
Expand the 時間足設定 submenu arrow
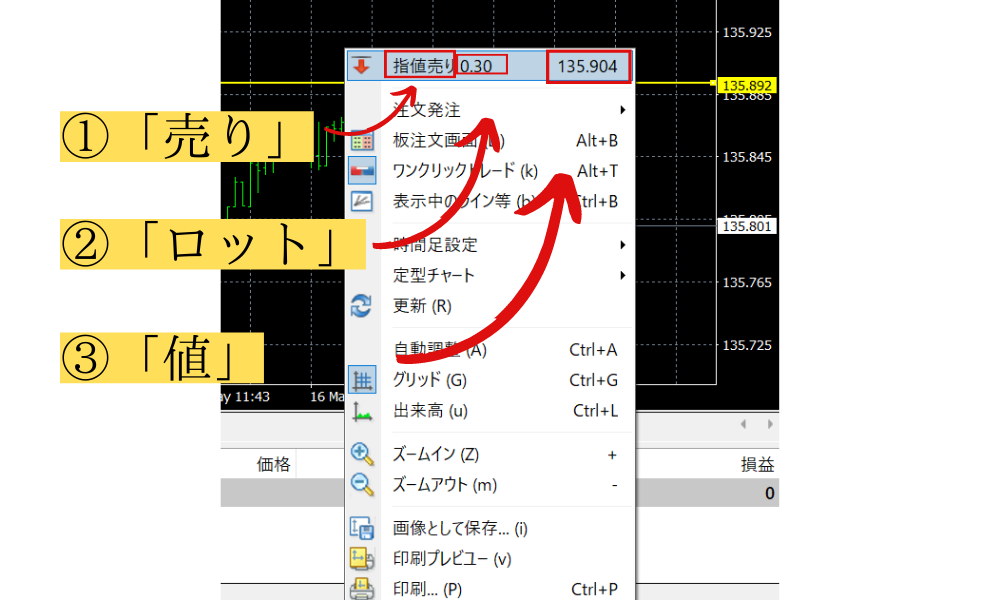point(622,245)
